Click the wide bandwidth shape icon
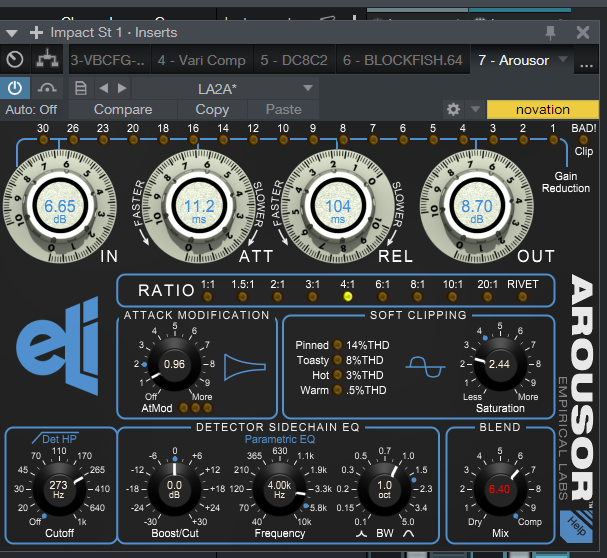Screen dimensions: 607x558 (408, 534)
